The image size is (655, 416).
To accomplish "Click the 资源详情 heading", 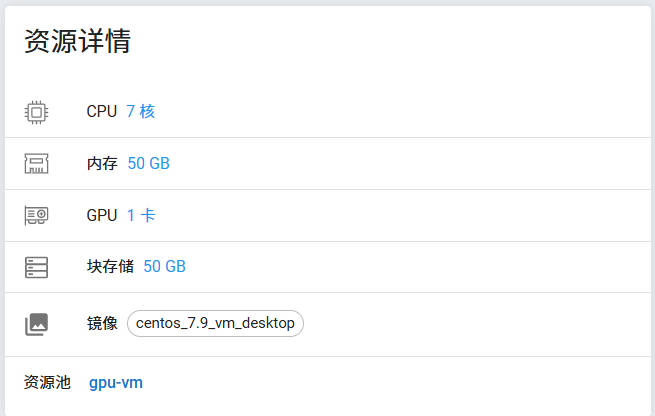I will coord(77,41).
